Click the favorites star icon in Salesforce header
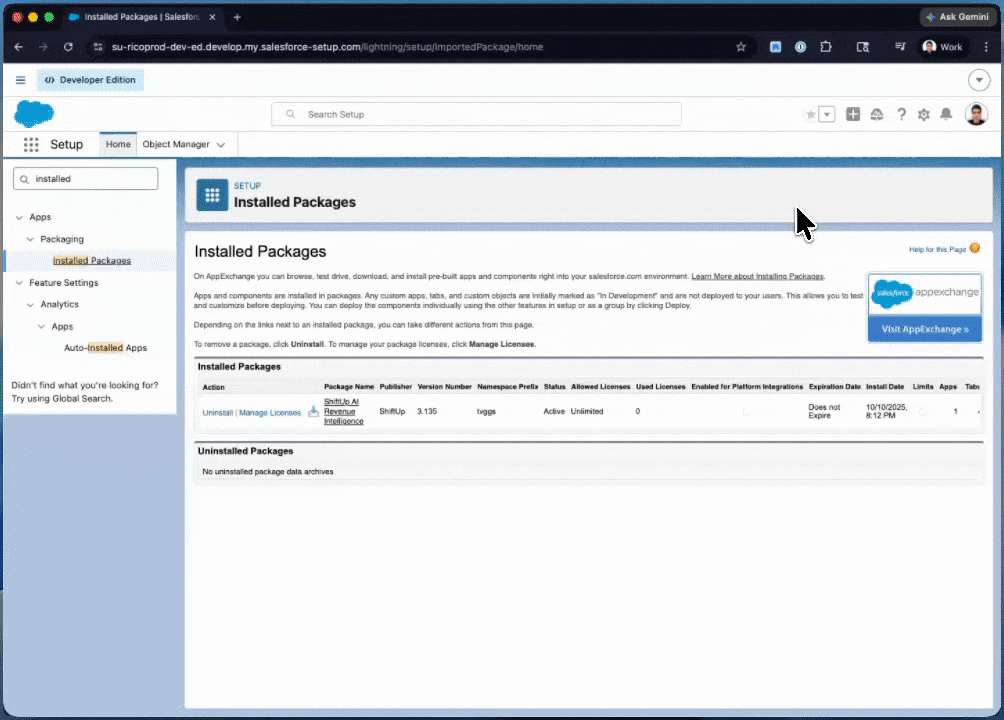The height and width of the screenshot is (720, 1004). (811, 115)
